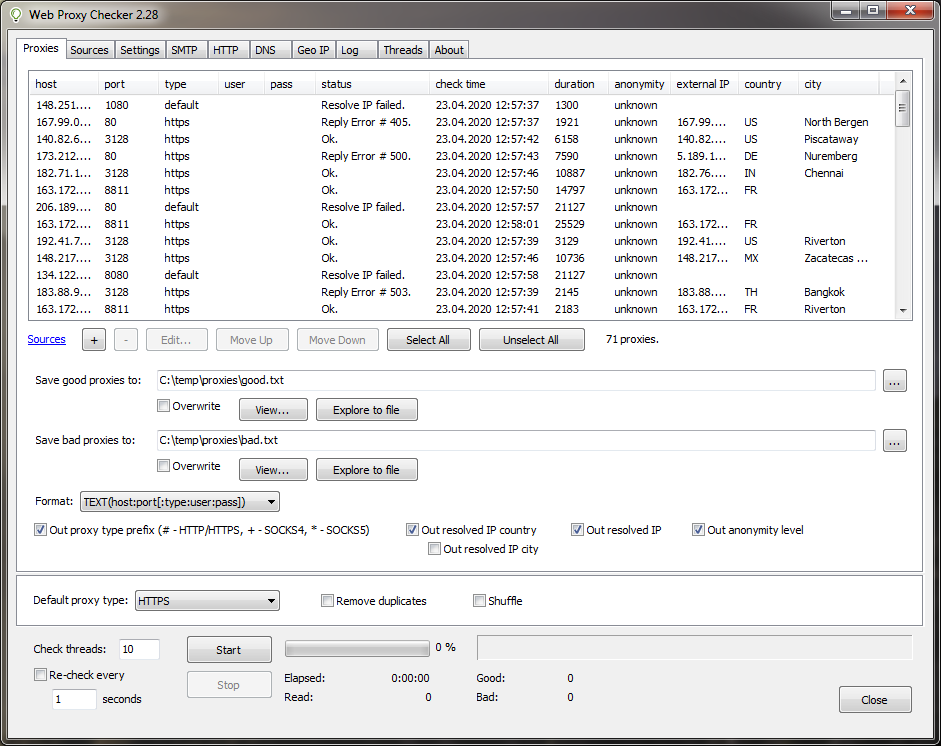
Task: Click the re-check seconds input field
Action: tap(74, 700)
